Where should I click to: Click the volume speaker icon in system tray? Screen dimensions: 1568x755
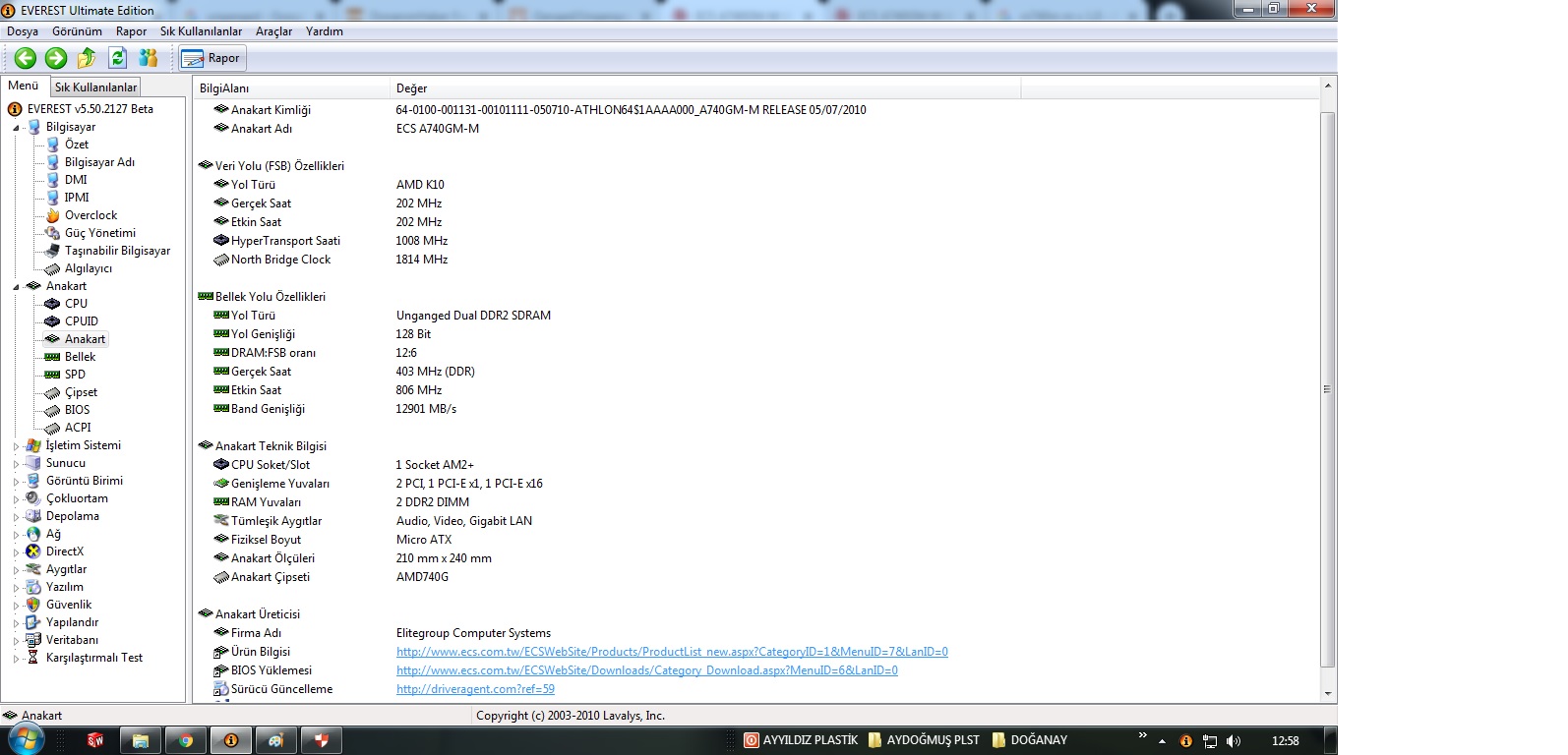pos(1234,741)
